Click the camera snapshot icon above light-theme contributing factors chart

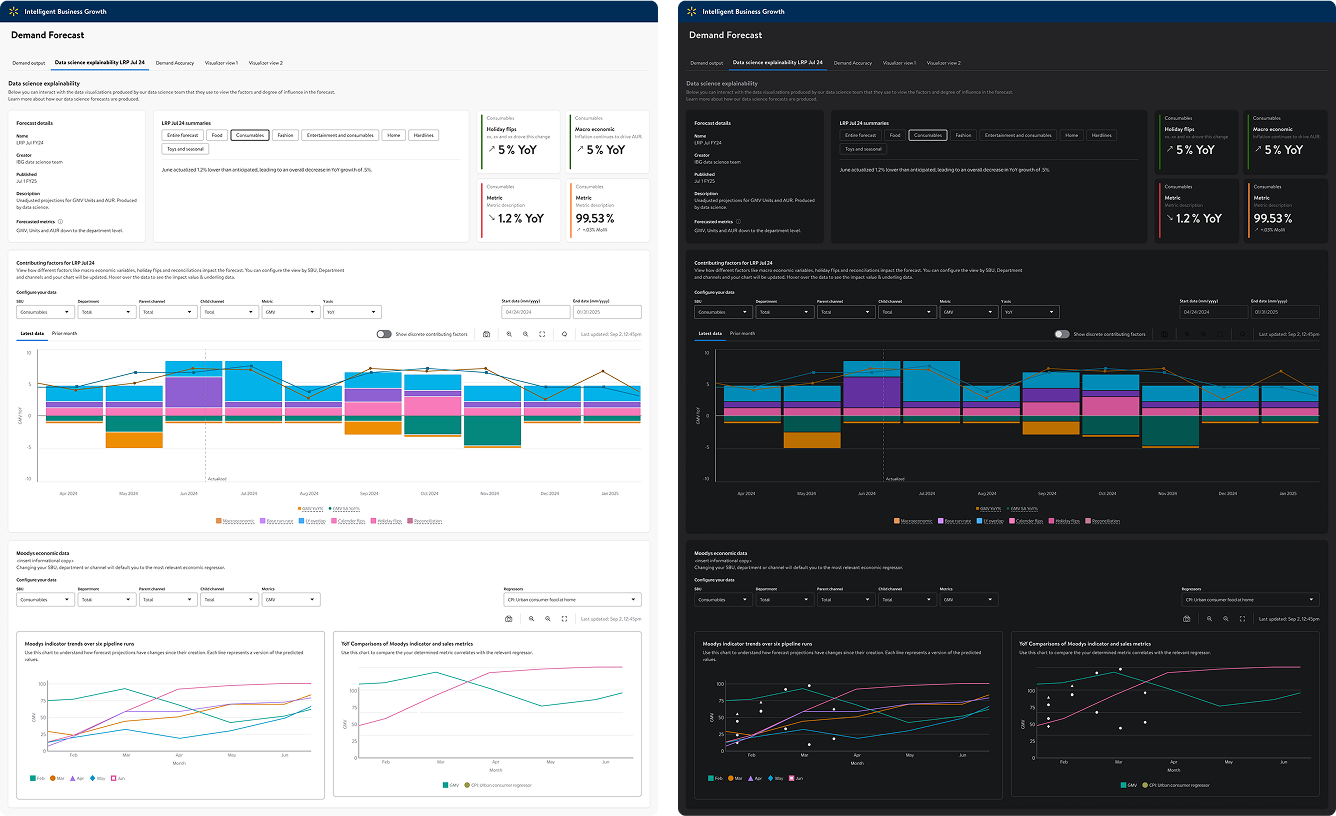[486, 334]
